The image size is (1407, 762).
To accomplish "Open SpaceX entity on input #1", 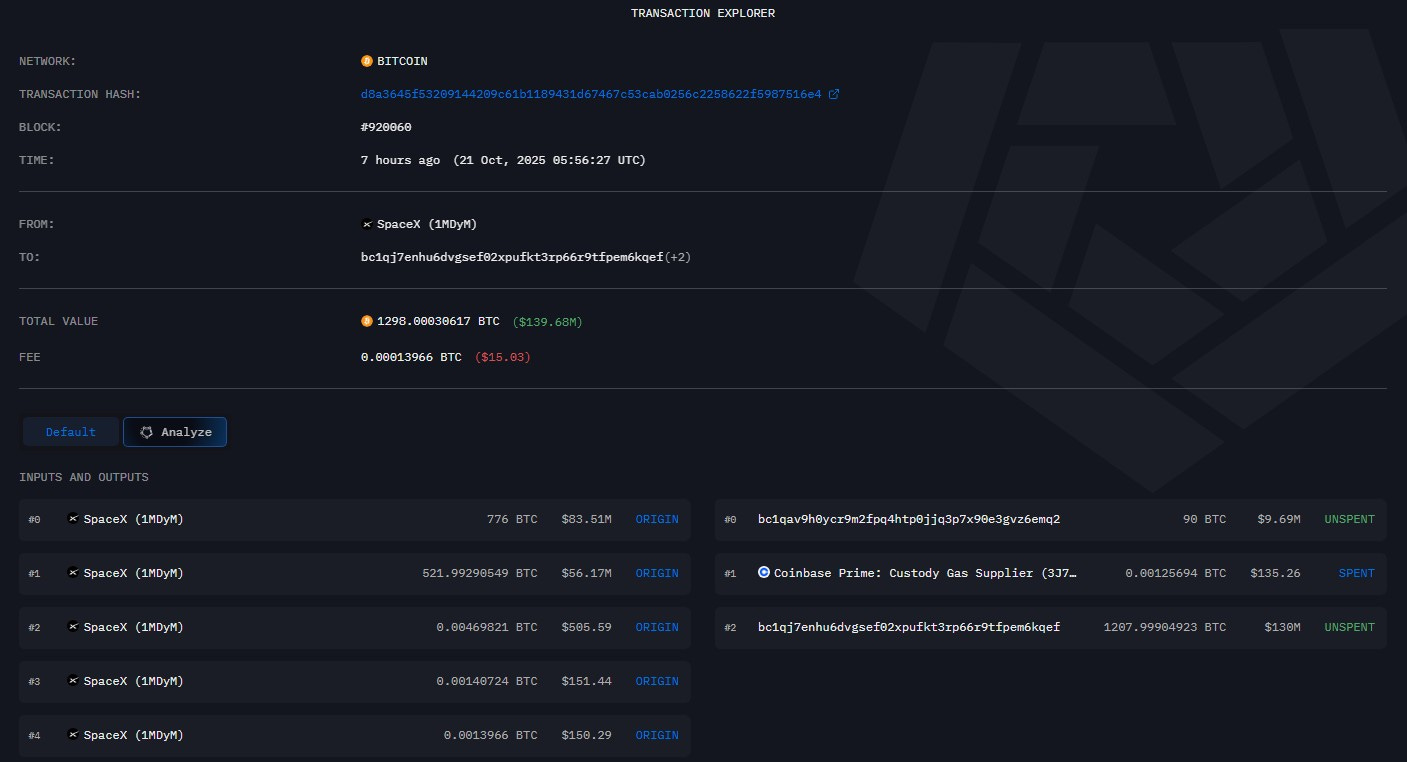I will coord(133,573).
